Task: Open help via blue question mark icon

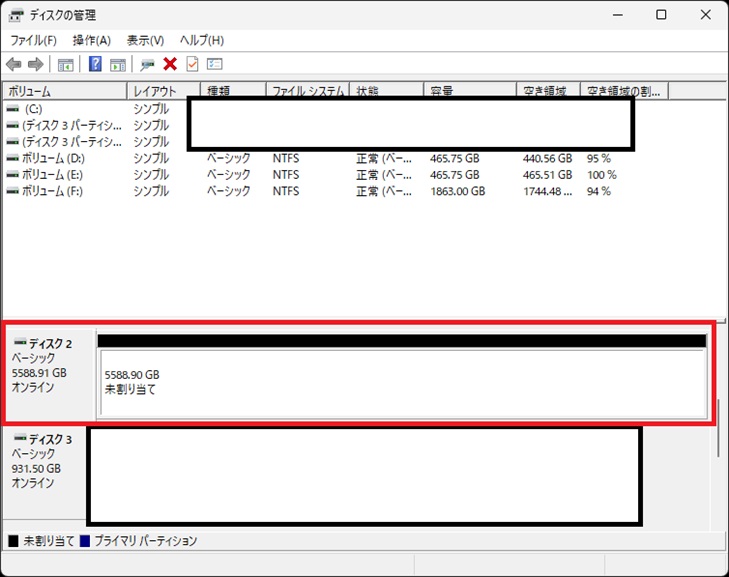Action: click(x=95, y=64)
